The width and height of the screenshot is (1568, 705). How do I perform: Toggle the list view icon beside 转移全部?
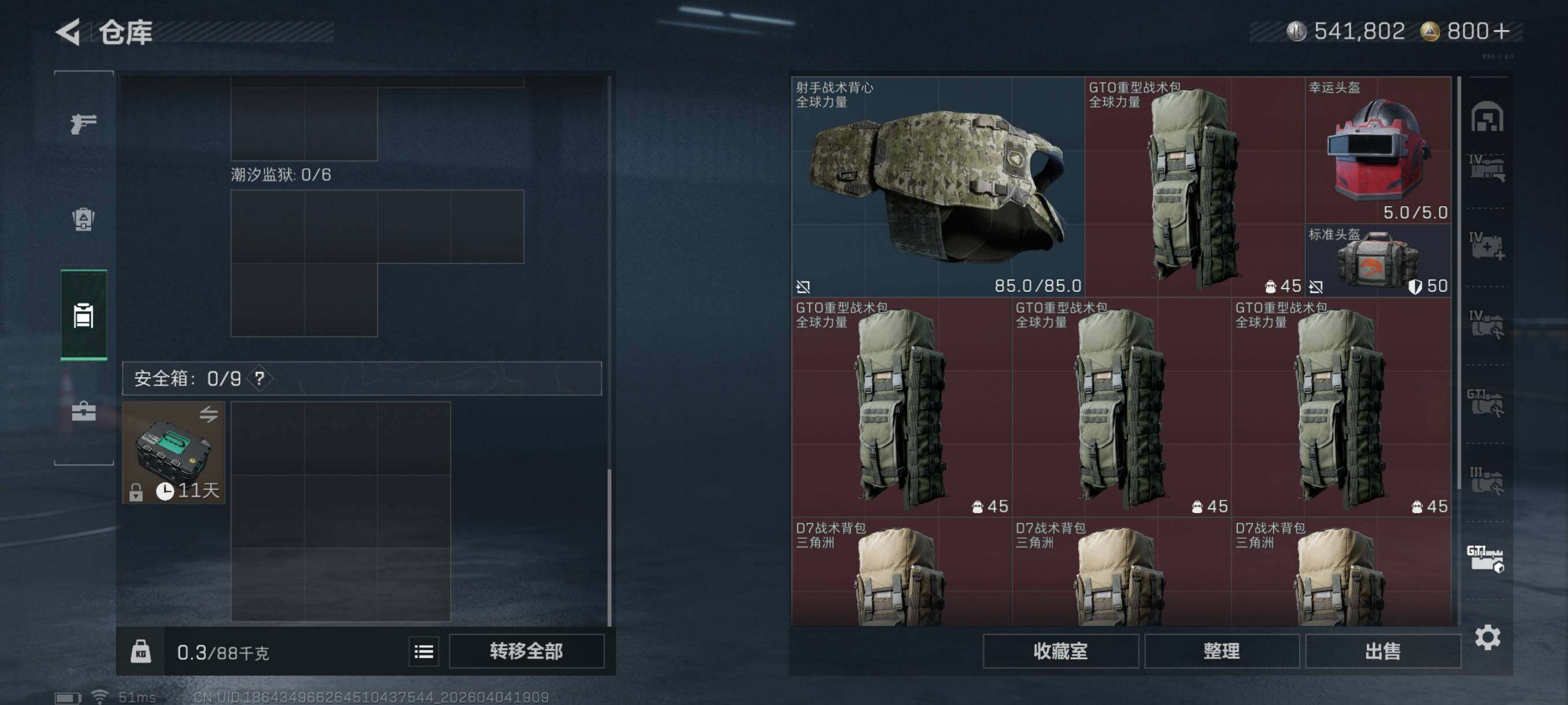[424, 651]
